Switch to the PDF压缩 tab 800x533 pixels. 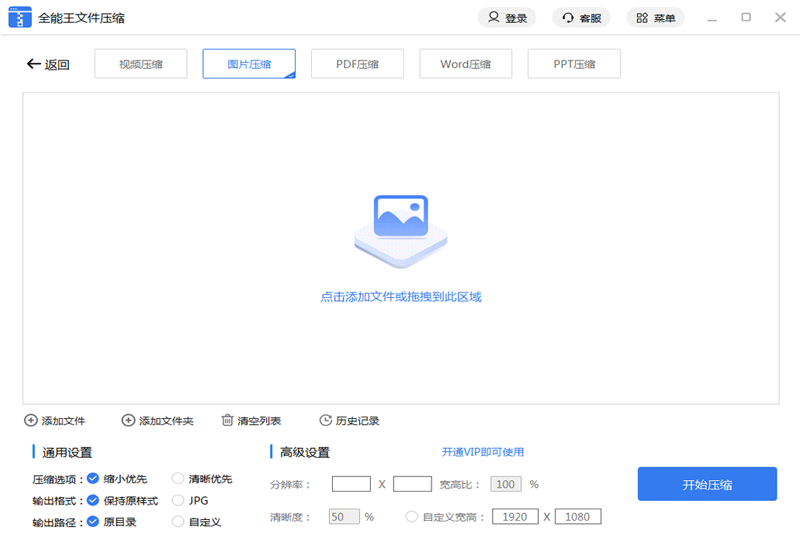pos(357,64)
